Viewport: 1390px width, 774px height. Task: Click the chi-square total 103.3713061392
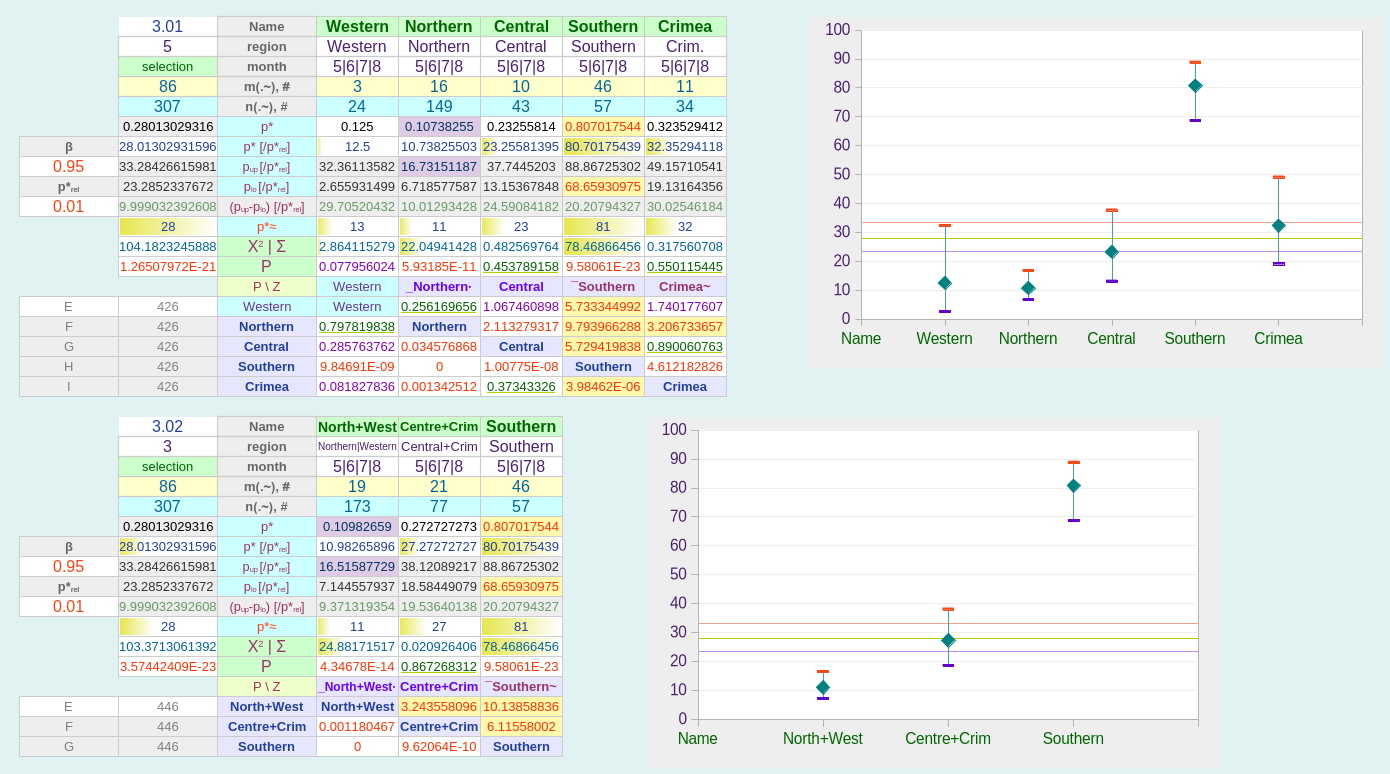(168, 647)
